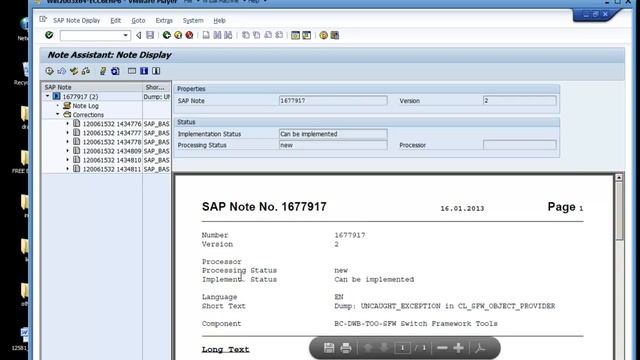The image size is (640, 360).
Task: Click the PDF viewer print icon
Action: tap(346, 348)
